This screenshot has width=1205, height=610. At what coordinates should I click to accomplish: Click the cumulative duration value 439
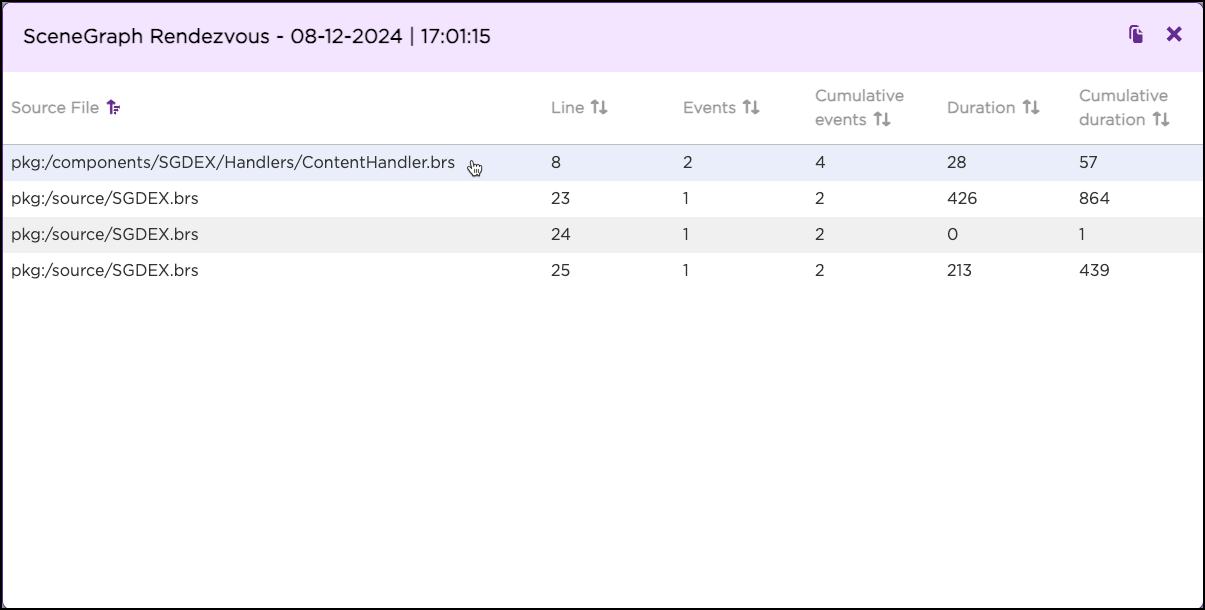[1094, 271]
